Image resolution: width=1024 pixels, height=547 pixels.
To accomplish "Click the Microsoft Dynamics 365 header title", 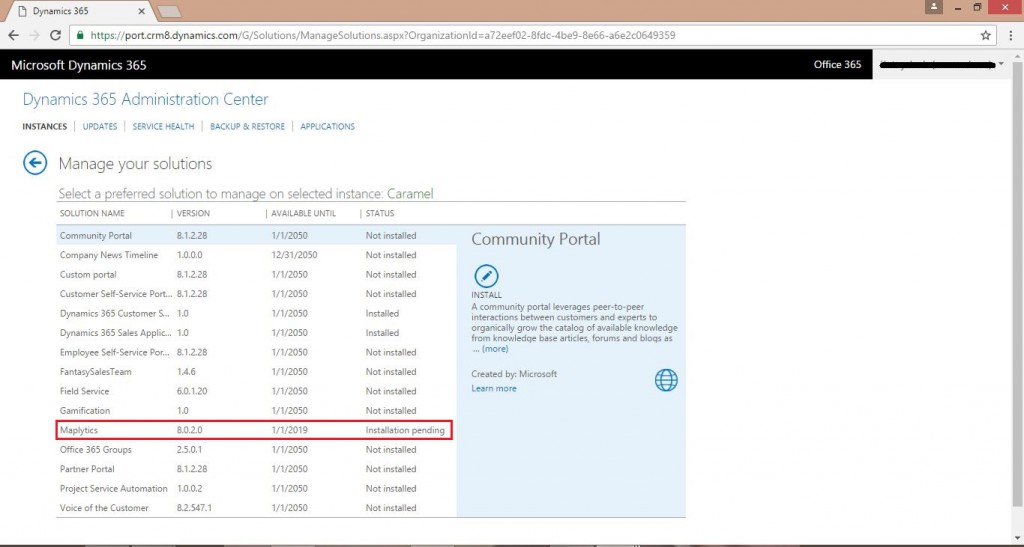I will click(x=78, y=65).
